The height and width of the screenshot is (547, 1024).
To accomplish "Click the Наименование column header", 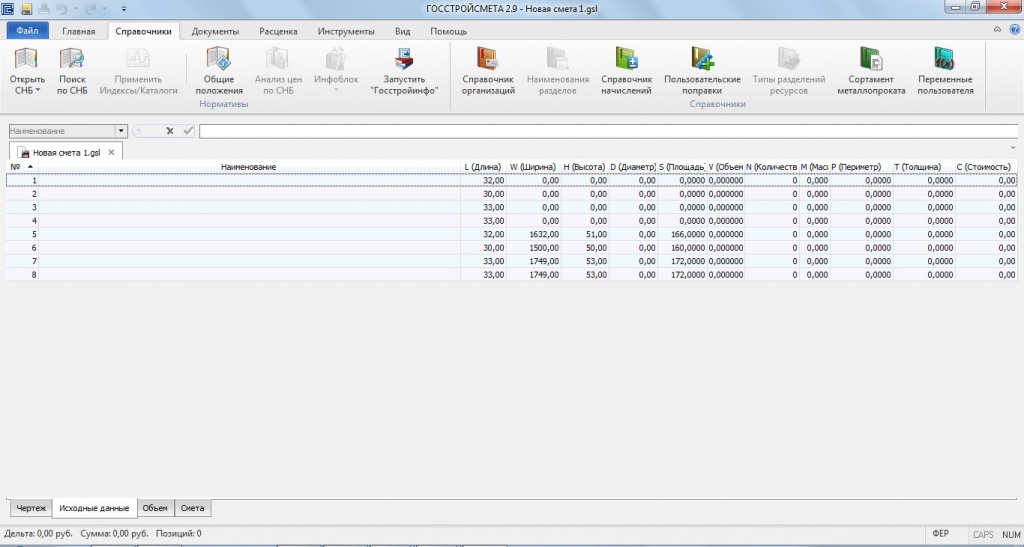I will pyautogui.click(x=249, y=167).
